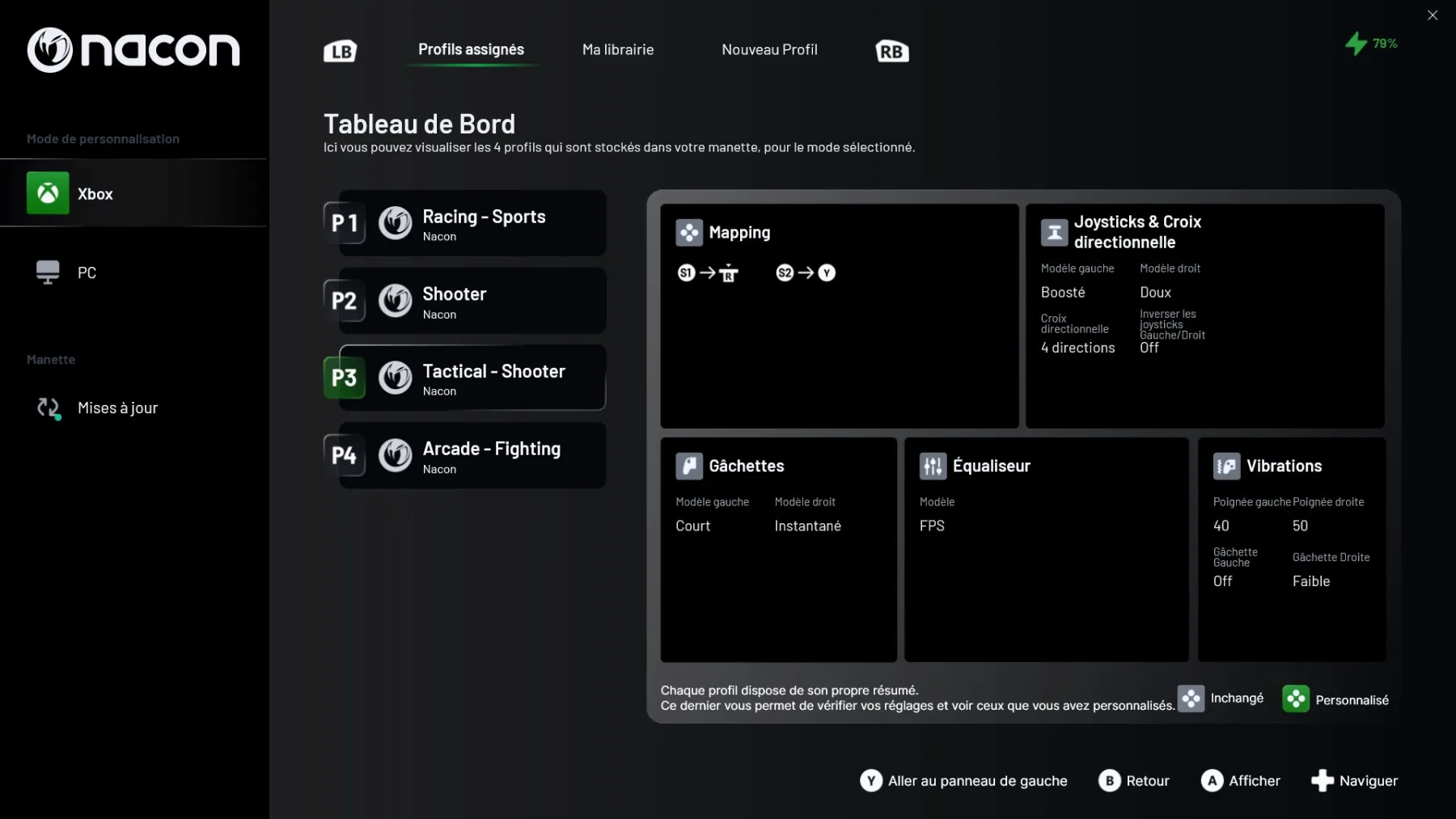Click the Nacon logo
The height and width of the screenshot is (819, 1456).
pyautogui.click(x=133, y=50)
